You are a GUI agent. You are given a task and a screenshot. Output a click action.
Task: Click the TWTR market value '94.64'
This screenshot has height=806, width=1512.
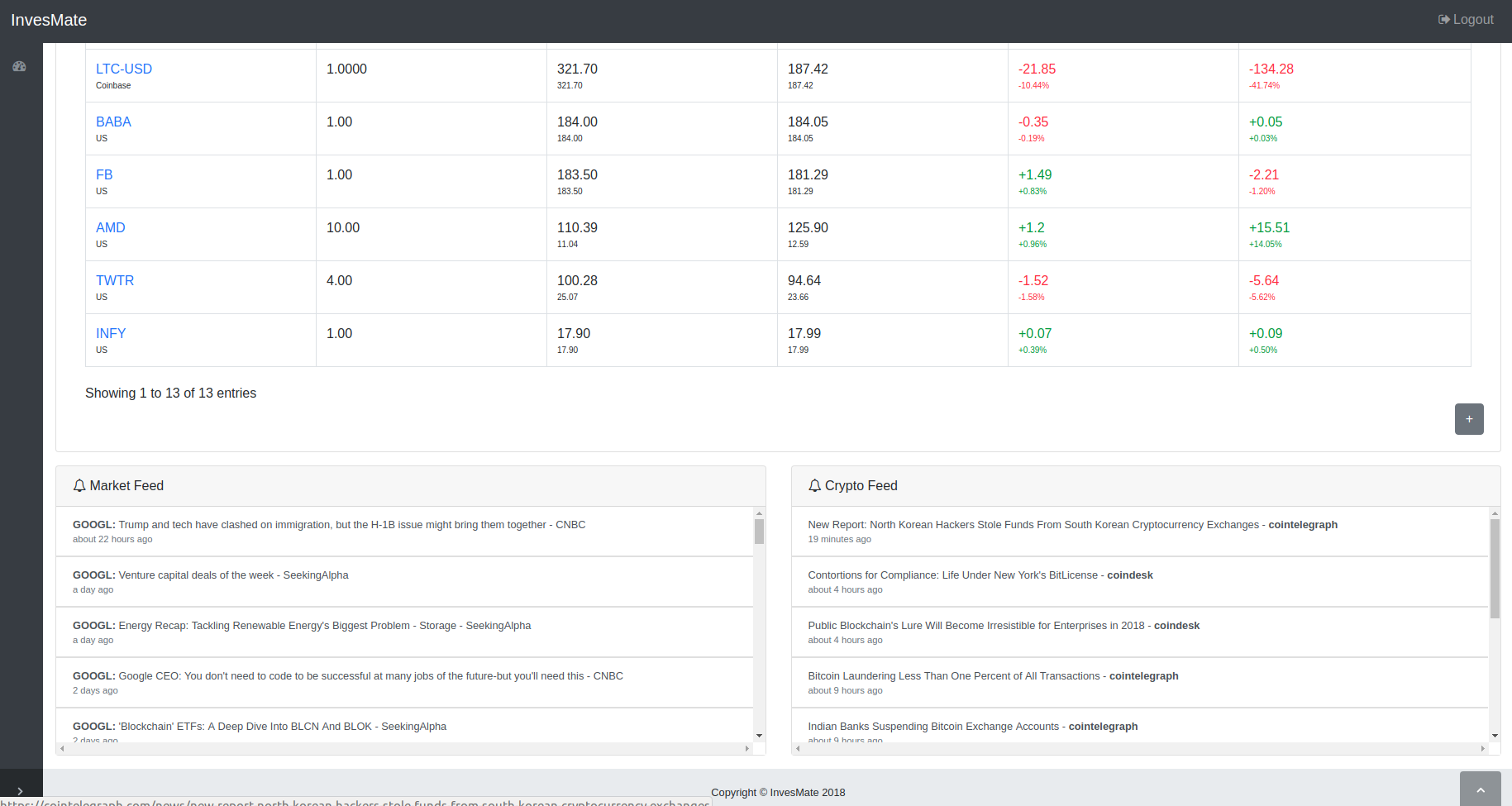pyautogui.click(x=804, y=281)
